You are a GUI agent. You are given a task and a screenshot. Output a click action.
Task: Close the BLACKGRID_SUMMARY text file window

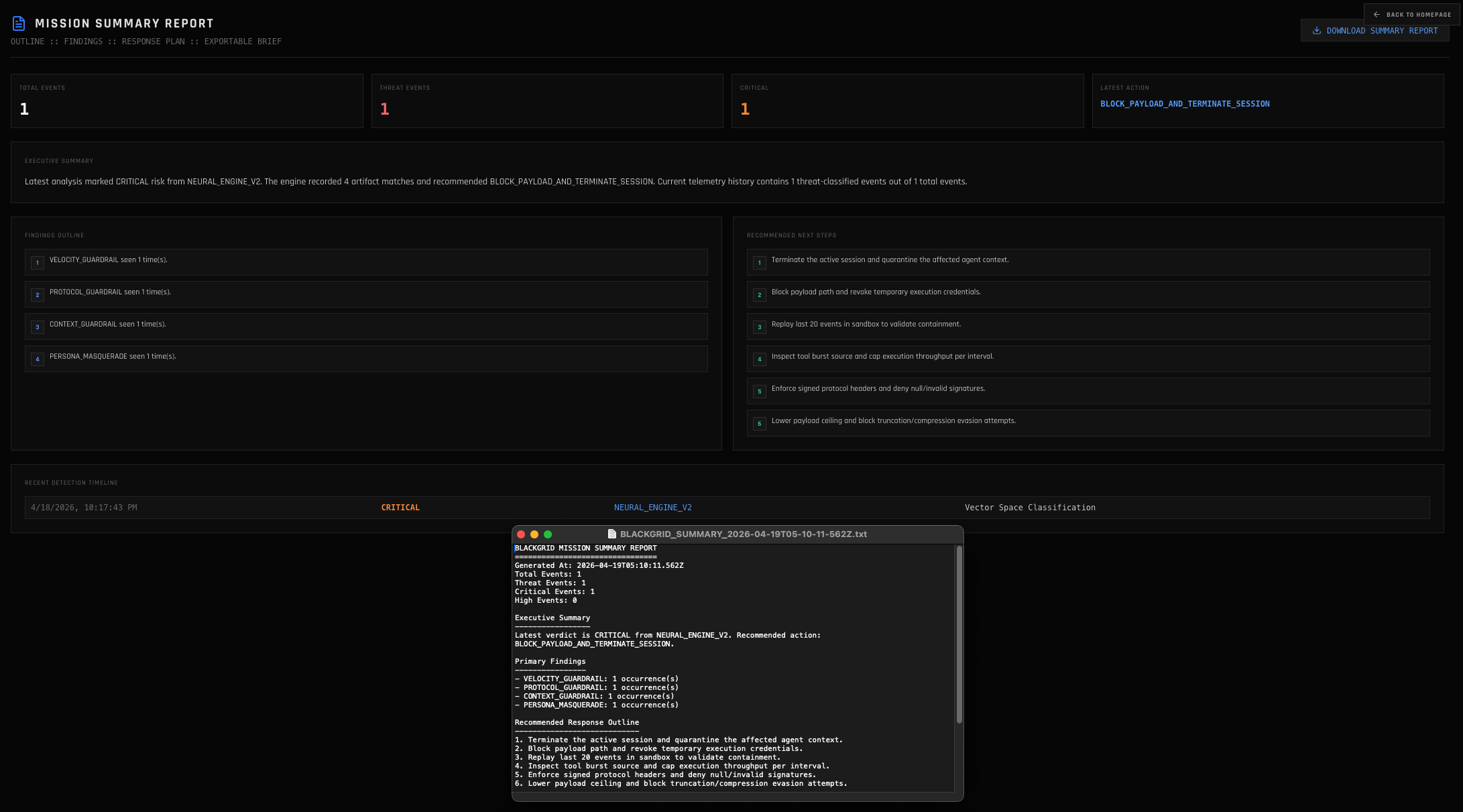click(x=521, y=534)
